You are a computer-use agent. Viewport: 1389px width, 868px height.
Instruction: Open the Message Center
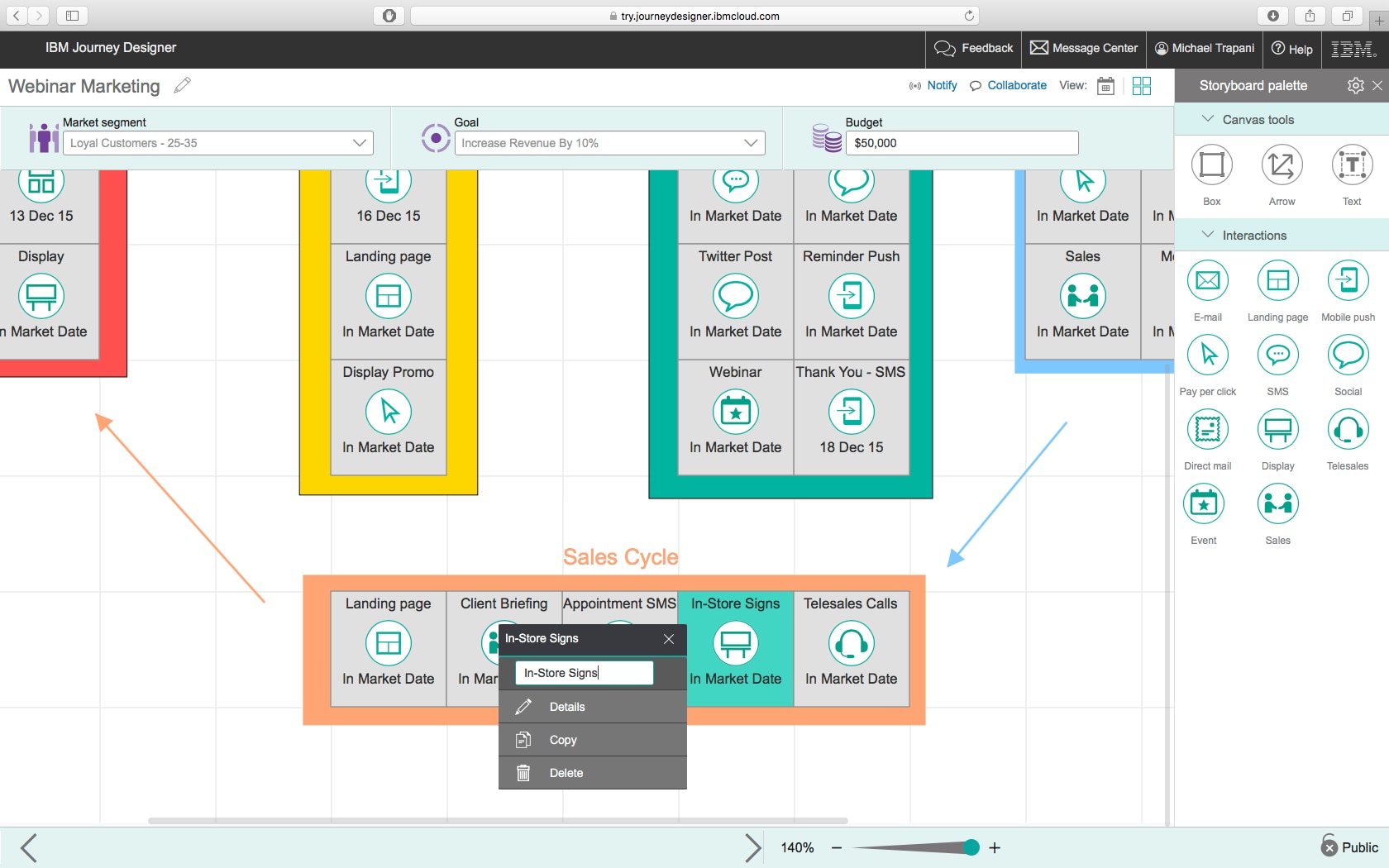[1084, 48]
